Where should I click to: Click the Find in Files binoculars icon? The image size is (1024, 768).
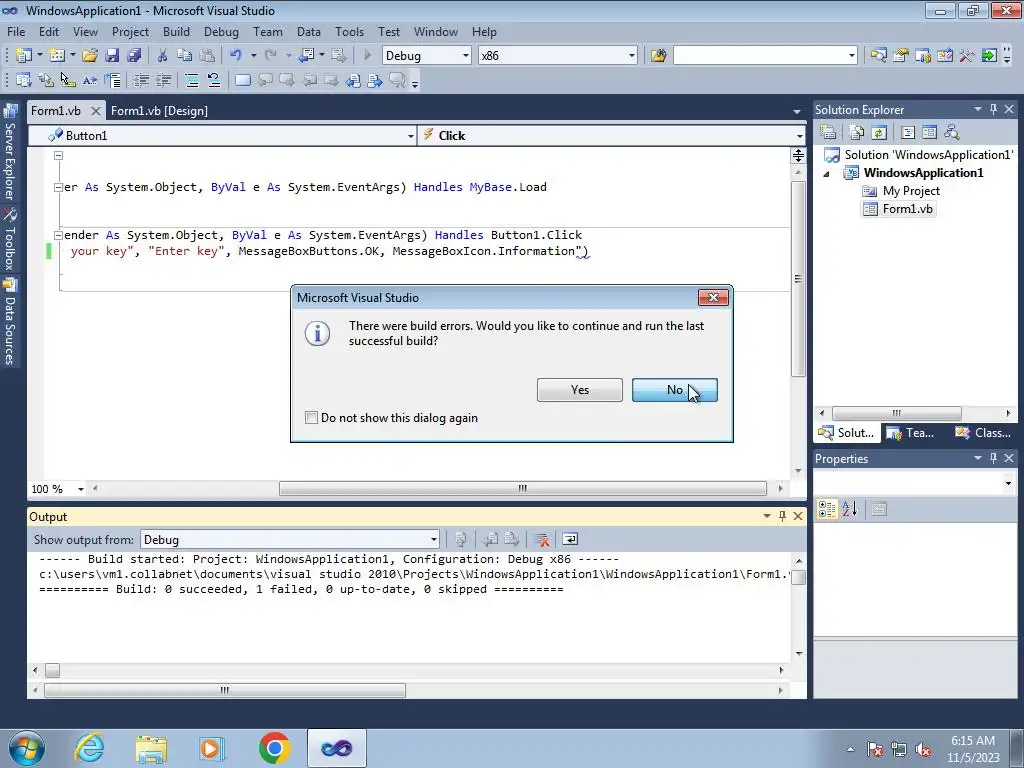(x=658, y=56)
